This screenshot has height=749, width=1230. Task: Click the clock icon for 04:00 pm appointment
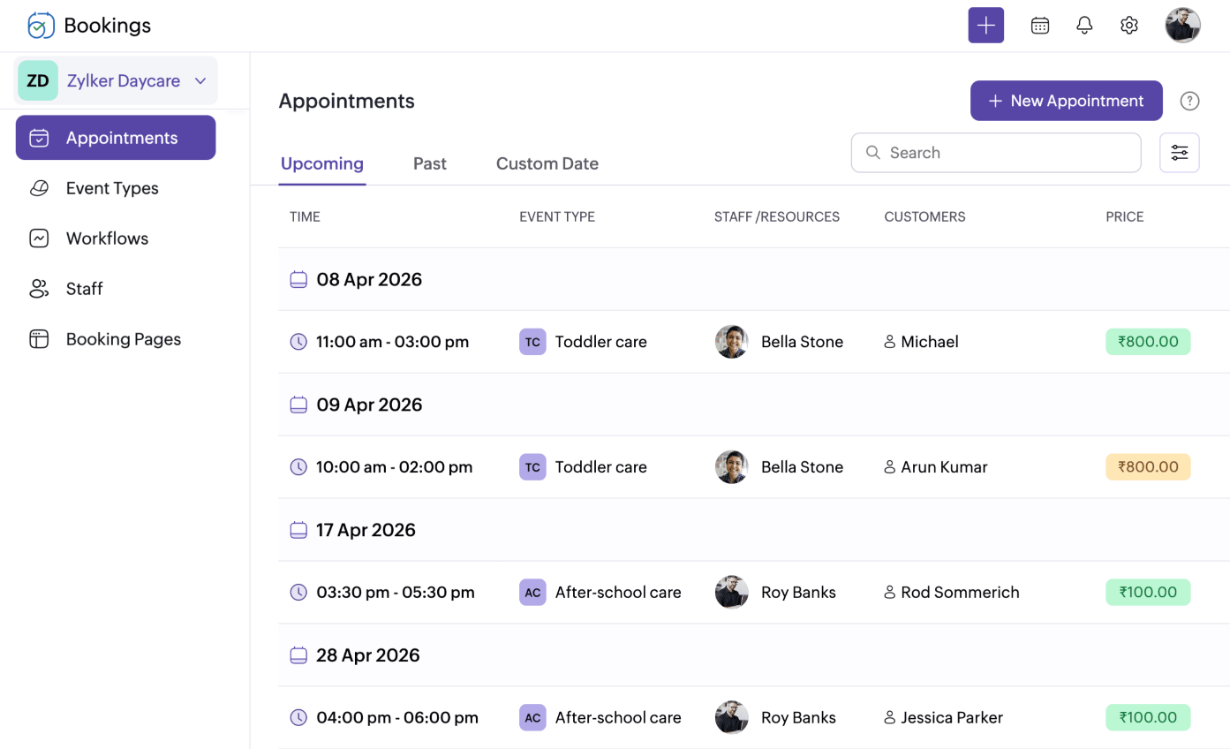pyautogui.click(x=298, y=717)
